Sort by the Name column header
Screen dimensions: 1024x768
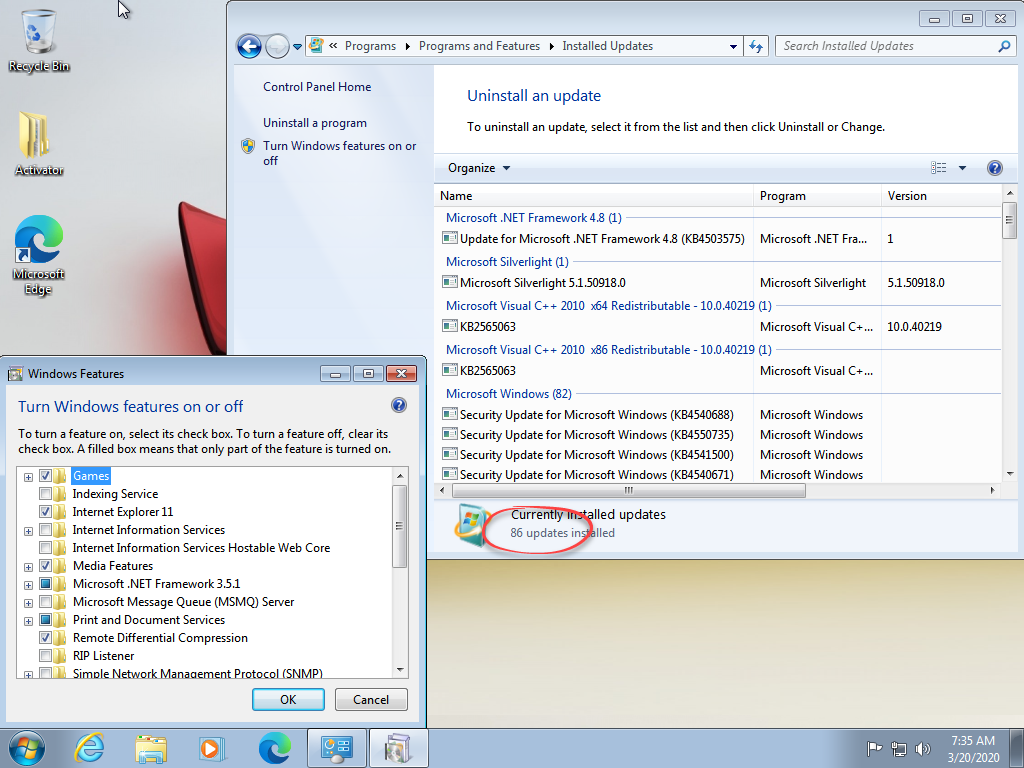(594, 196)
